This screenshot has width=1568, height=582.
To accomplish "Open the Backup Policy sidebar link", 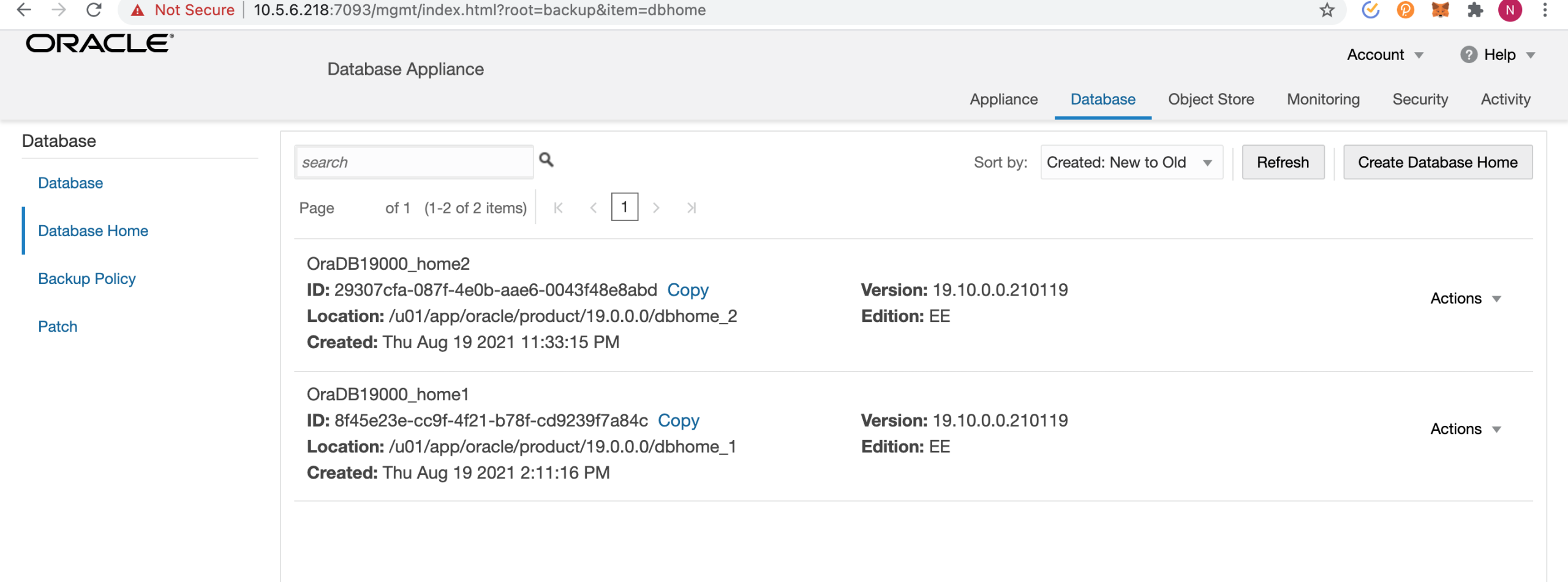I will click(x=87, y=278).
